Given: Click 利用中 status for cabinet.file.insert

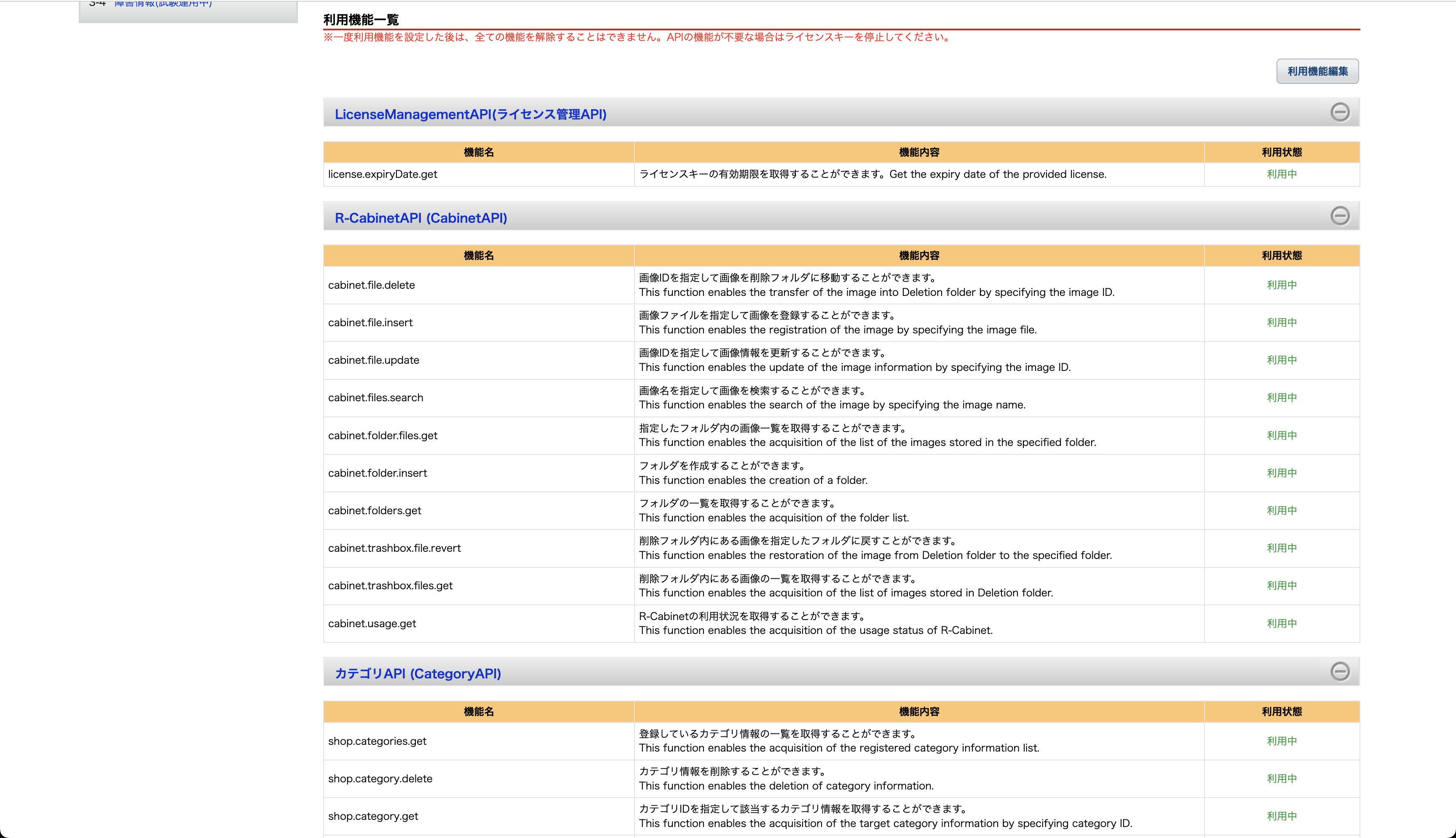Looking at the screenshot, I should 1282,322.
